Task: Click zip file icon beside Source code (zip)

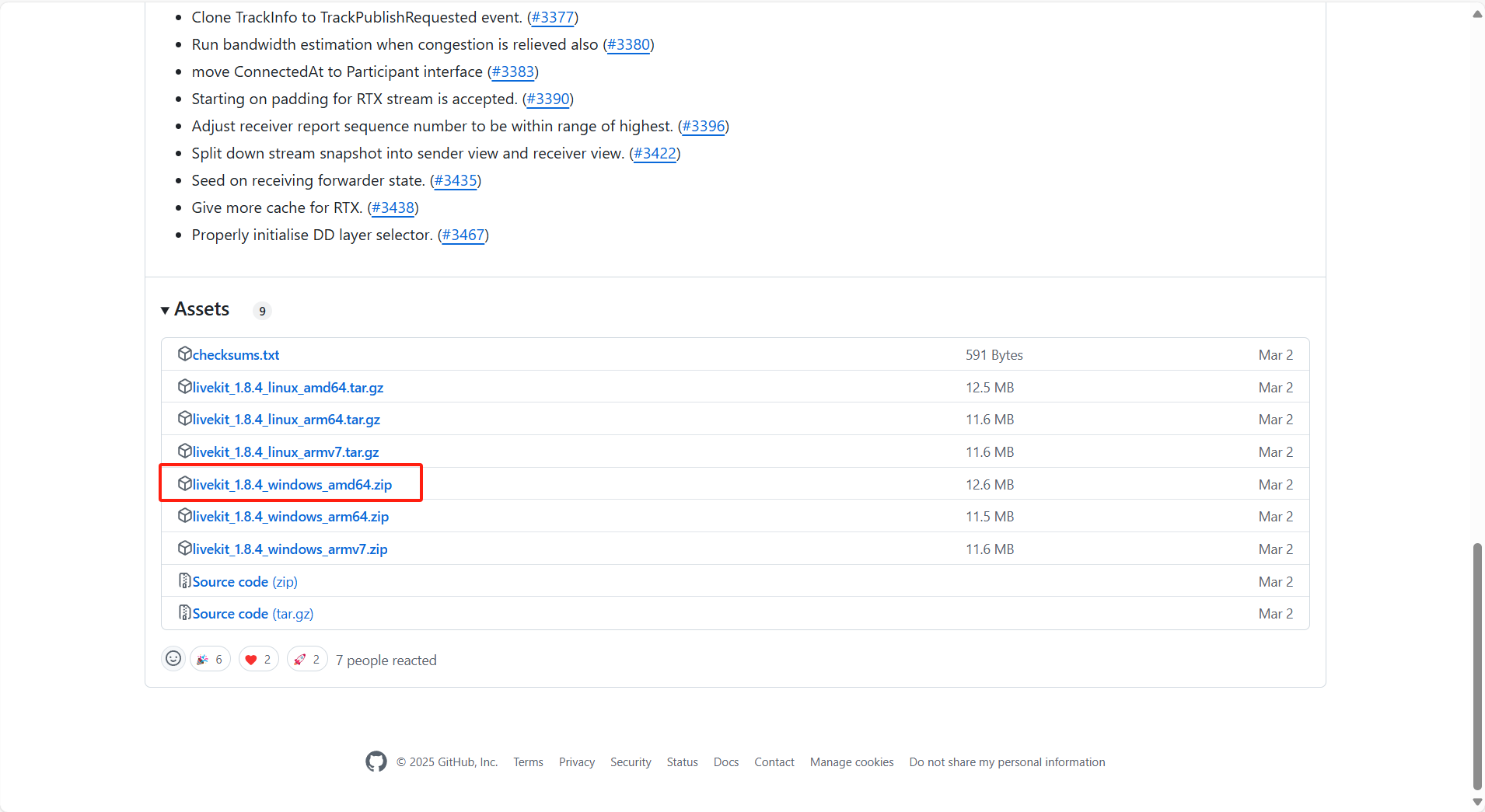Action: click(184, 581)
